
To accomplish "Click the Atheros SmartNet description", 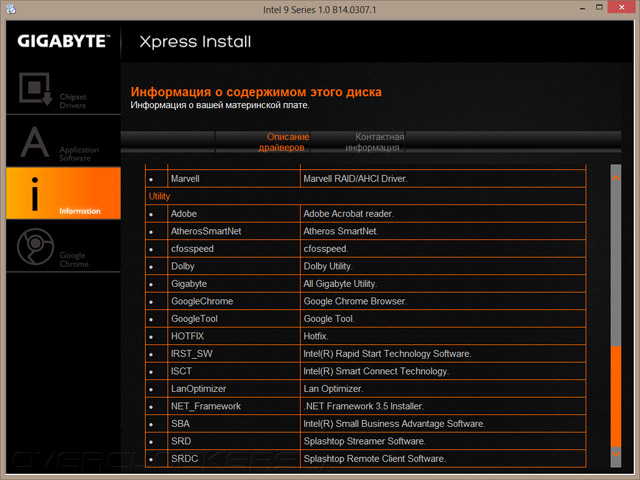I will click(341, 231).
